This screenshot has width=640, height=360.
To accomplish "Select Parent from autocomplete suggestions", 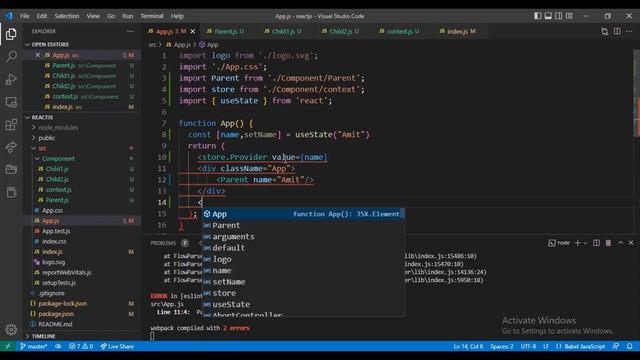I will point(303,225).
